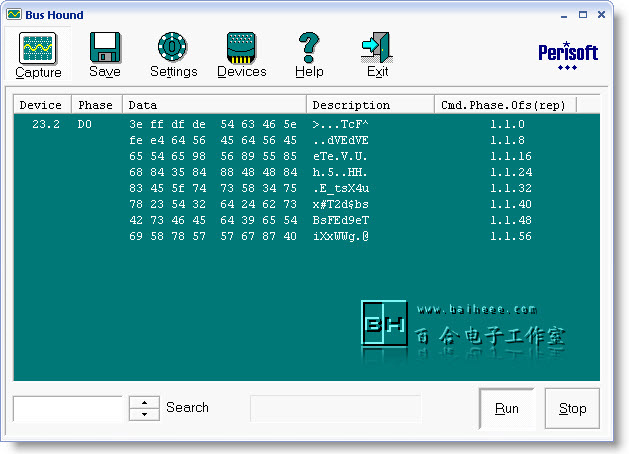
Task: Select device entry 23.2
Action: [46, 124]
